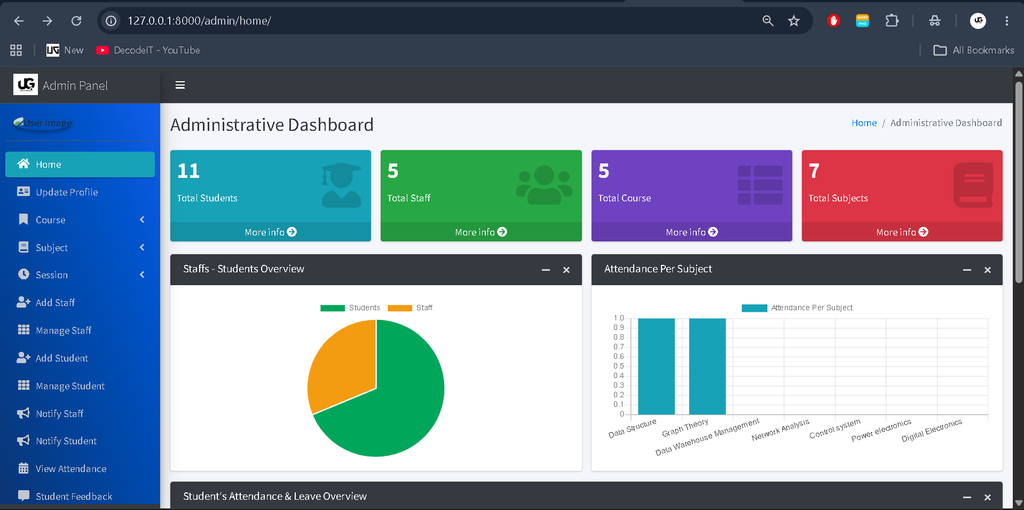Click the User Image in sidebar
The image size is (1024, 510).
click(x=44, y=123)
